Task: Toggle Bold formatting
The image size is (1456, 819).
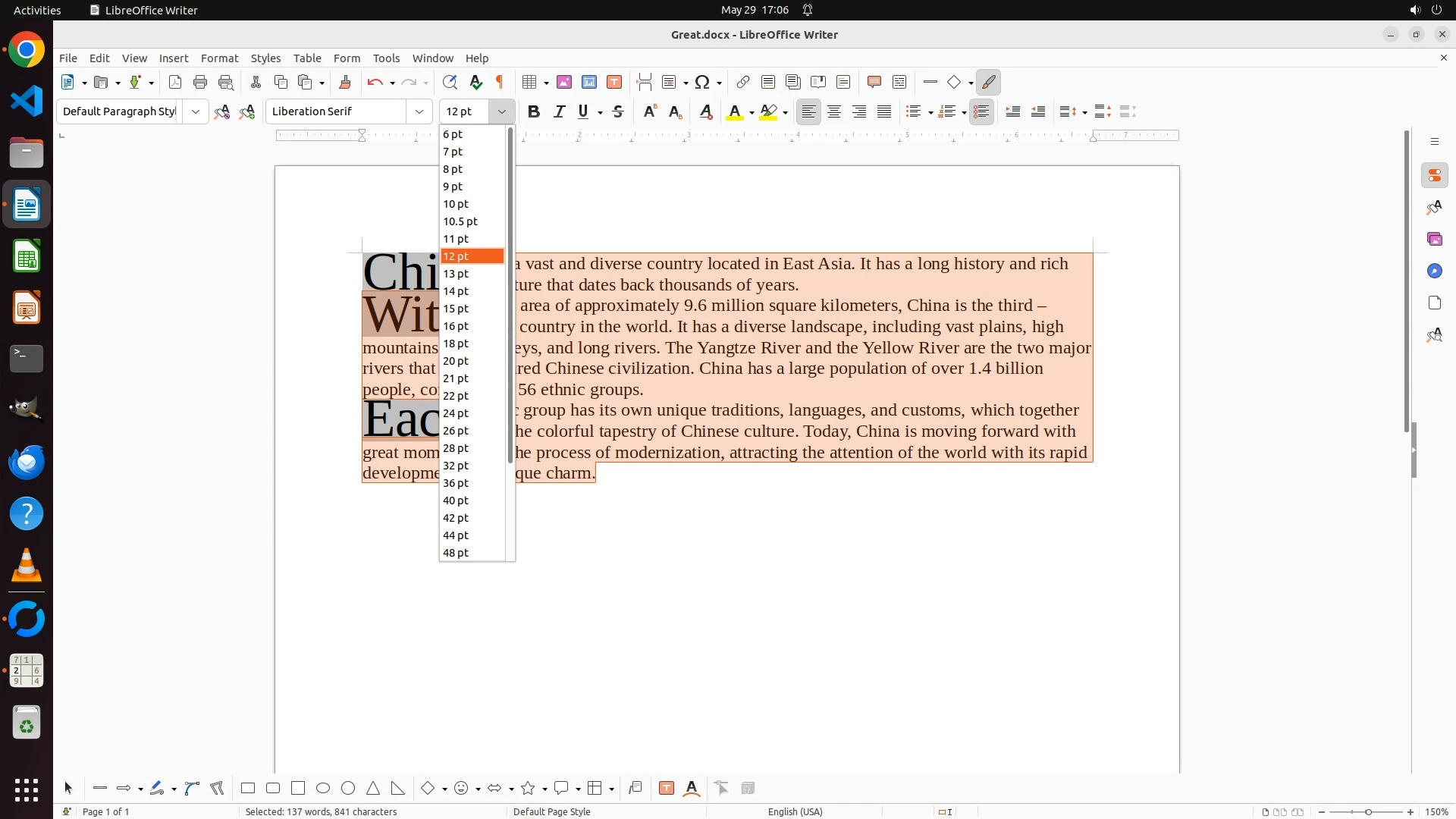Action: click(534, 111)
